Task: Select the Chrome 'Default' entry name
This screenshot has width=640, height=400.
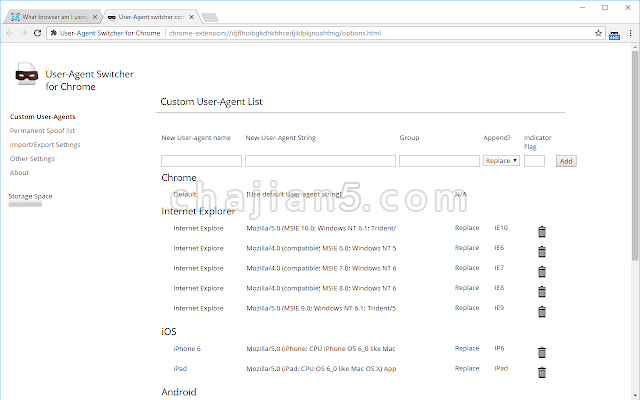Action: coord(184,194)
